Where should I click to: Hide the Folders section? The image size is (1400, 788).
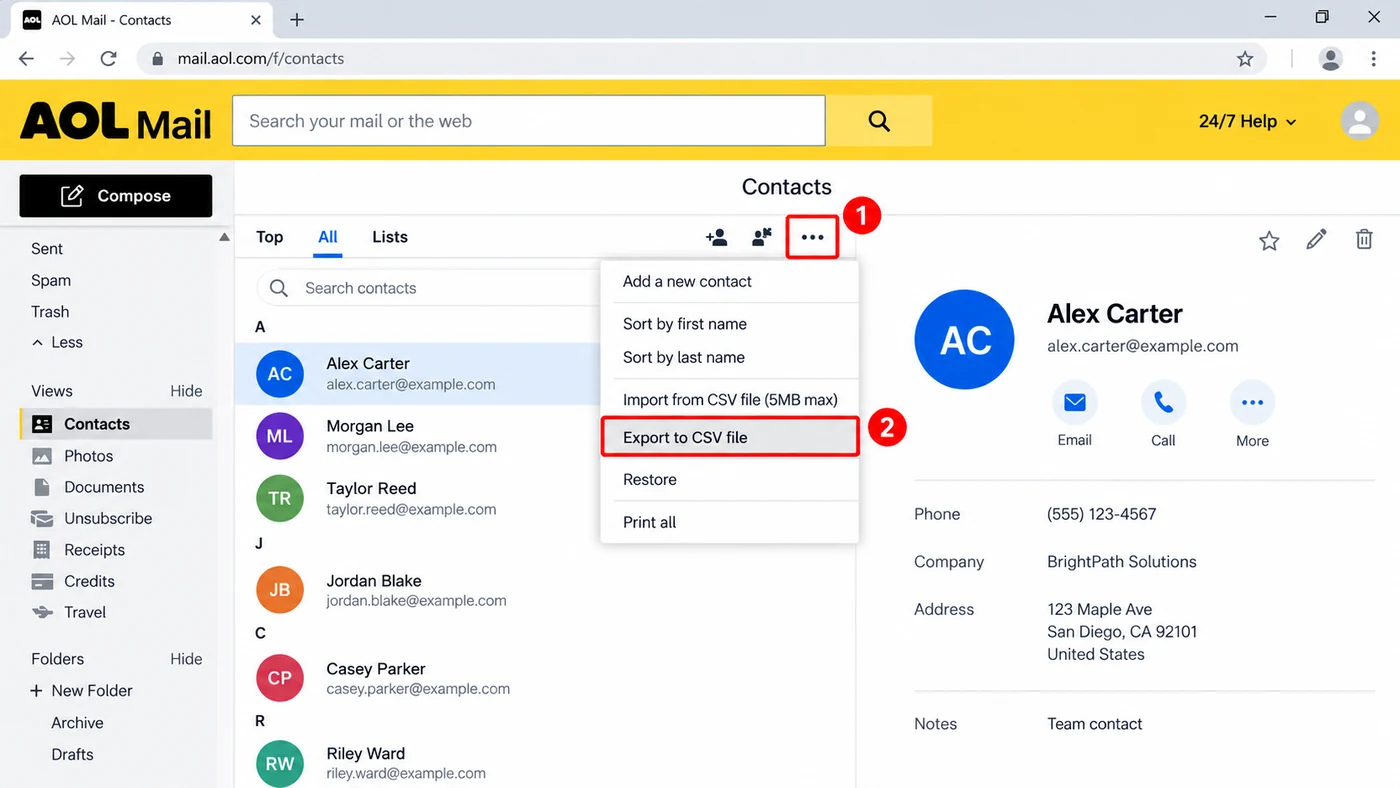[x=186, y=659]
